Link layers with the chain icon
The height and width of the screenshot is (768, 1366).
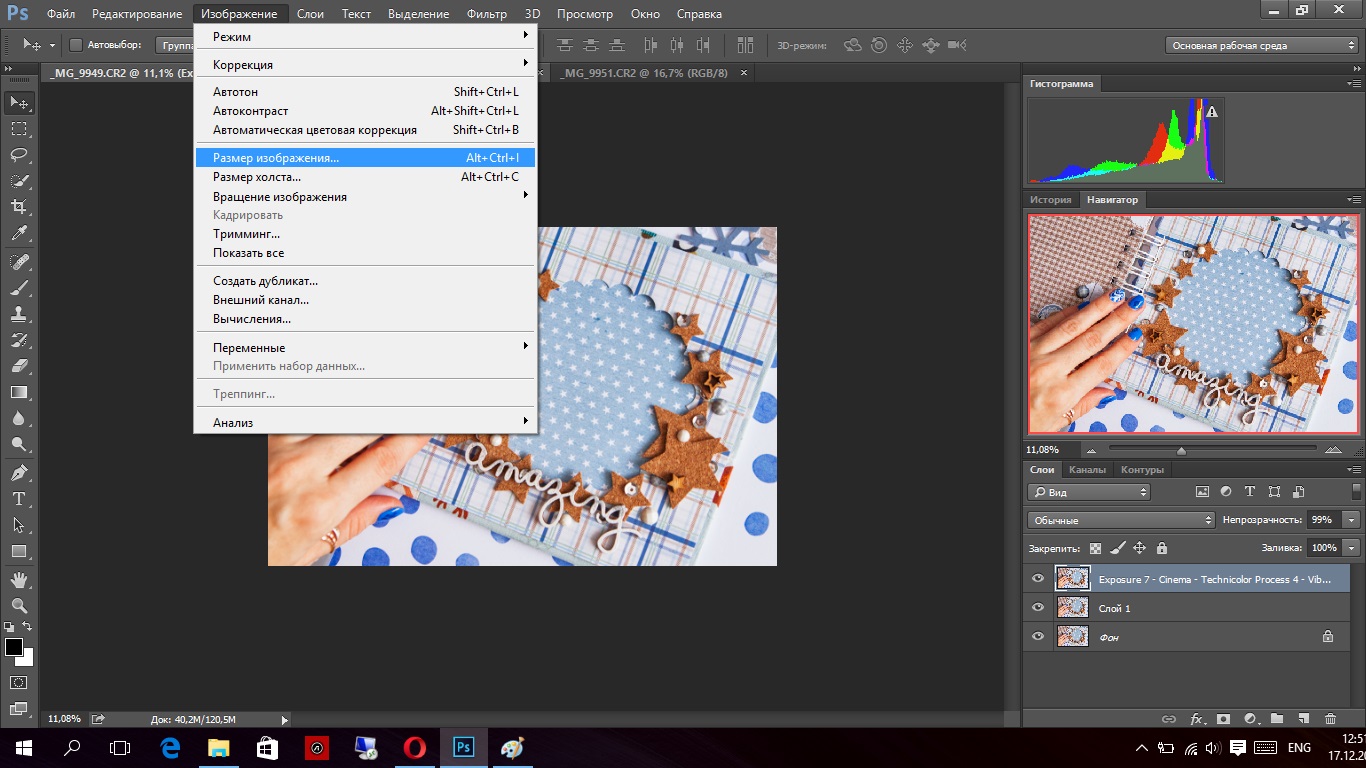point(1168,719)
